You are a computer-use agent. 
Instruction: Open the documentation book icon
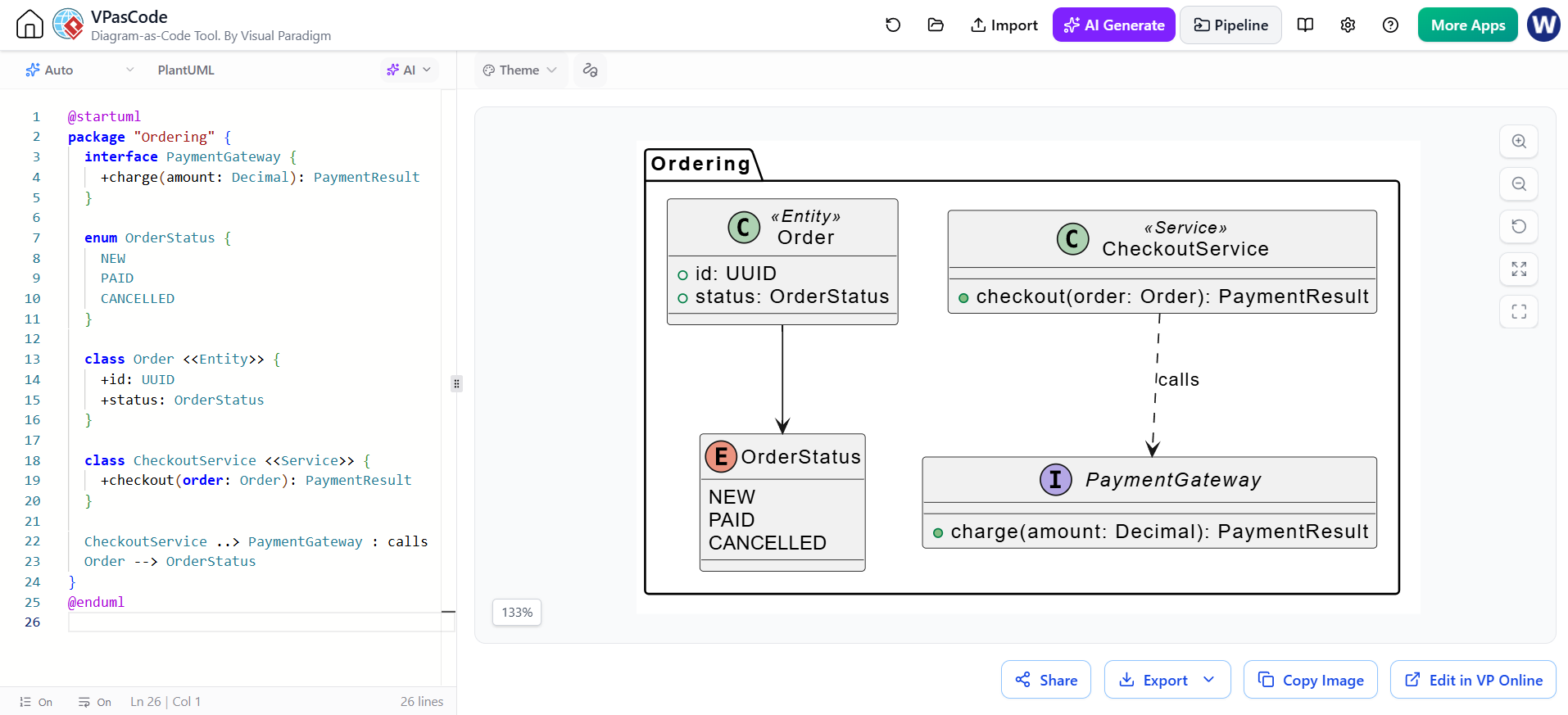pos(1306,25)
